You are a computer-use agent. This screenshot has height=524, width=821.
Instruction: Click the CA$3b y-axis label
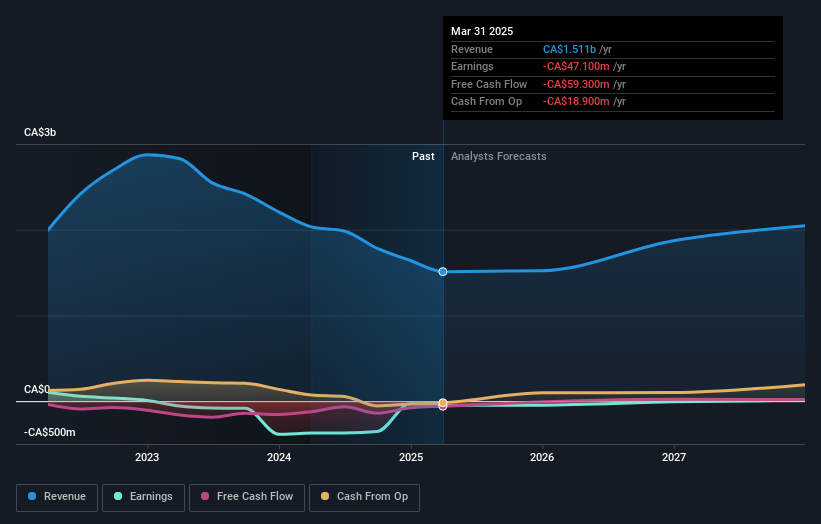(x=40, y=132)
